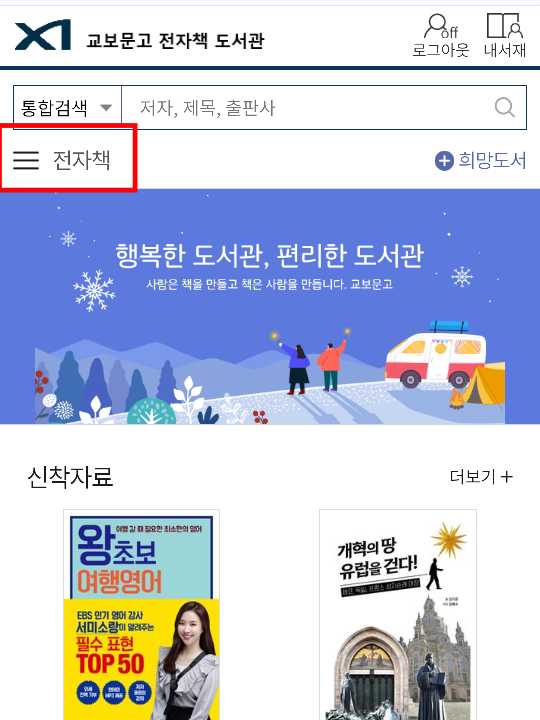The image size is (540, 720).
Task: Click the 저자, 제목, 출판사 search field
Action: (308, 107)
